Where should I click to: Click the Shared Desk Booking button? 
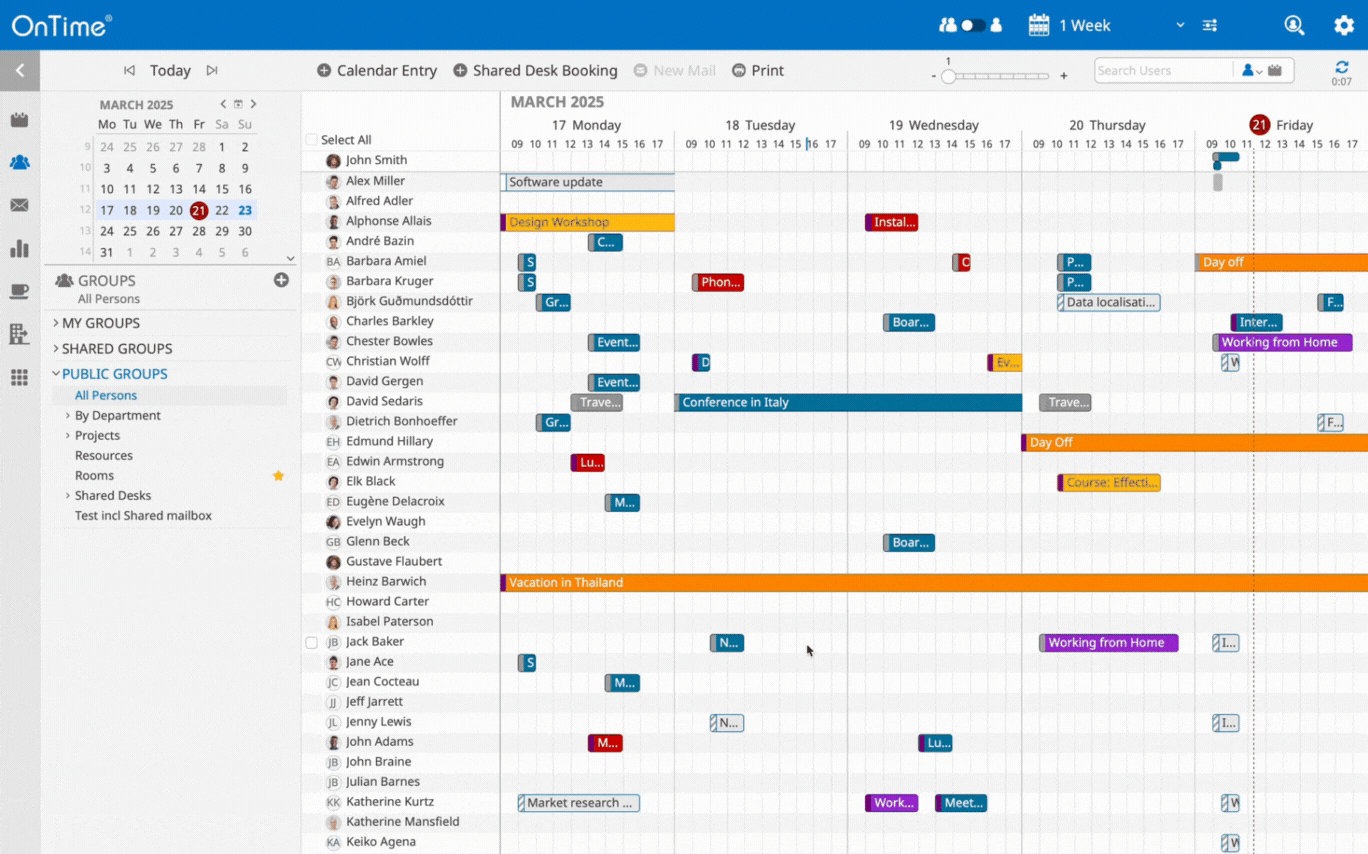coord(535,70)
